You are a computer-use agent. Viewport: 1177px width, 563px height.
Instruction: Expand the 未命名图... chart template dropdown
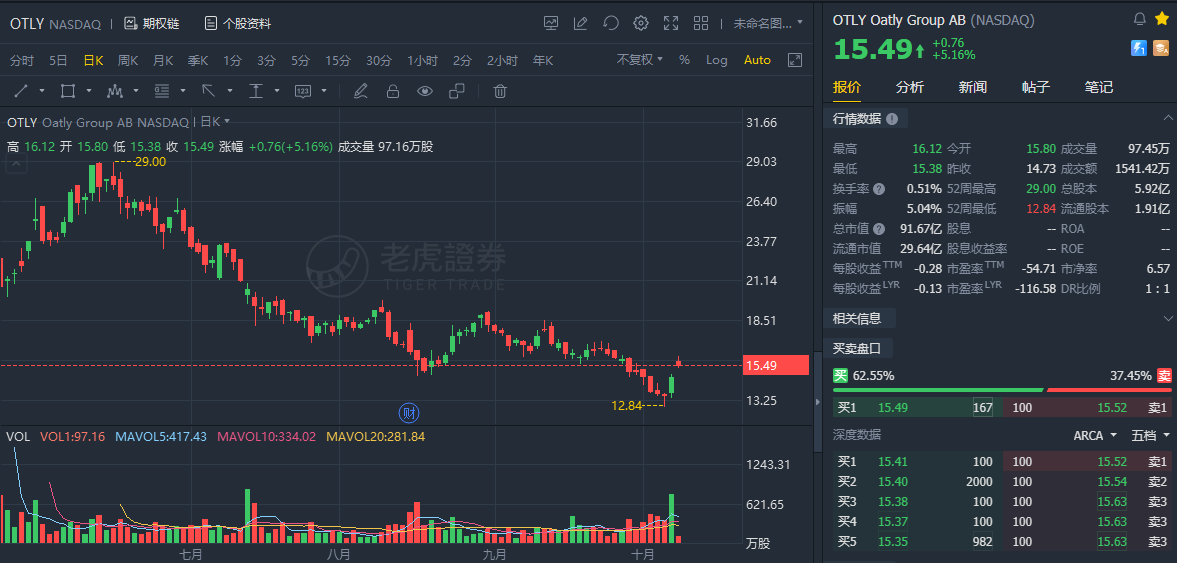coord(768,23)
